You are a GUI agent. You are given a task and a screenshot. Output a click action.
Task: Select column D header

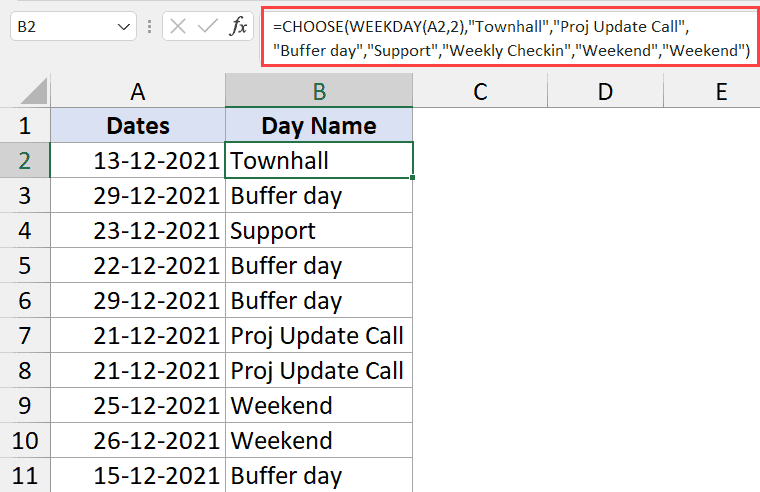[604, 92]
